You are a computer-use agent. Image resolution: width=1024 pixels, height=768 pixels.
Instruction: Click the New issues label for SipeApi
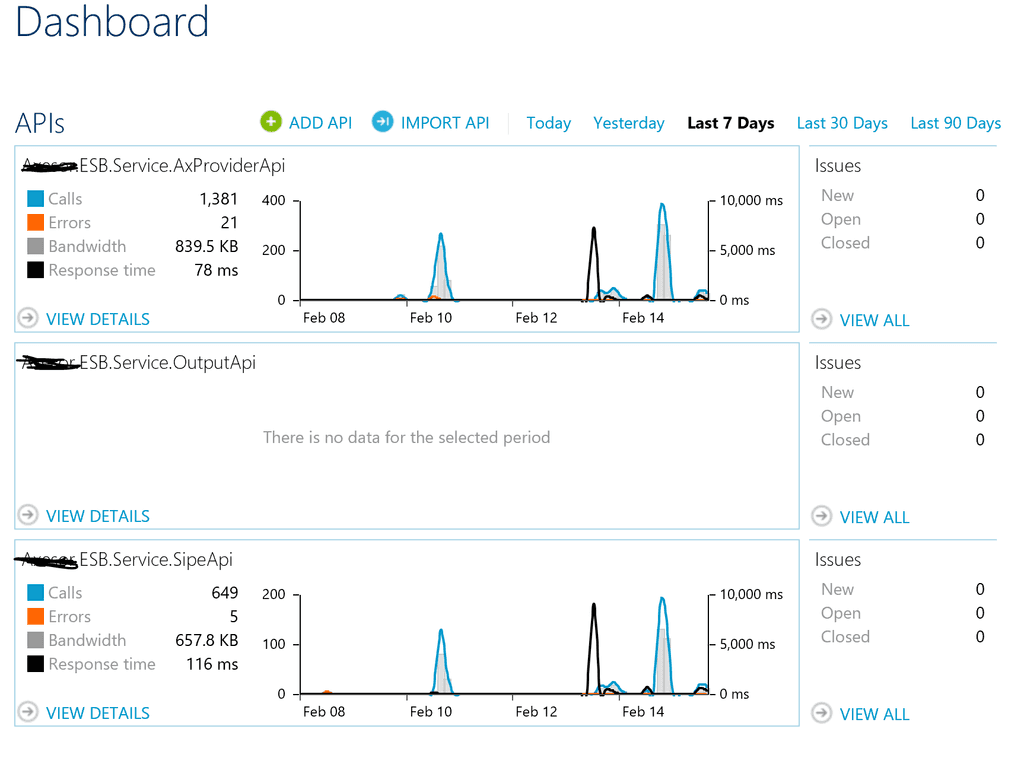pos(838,589)
